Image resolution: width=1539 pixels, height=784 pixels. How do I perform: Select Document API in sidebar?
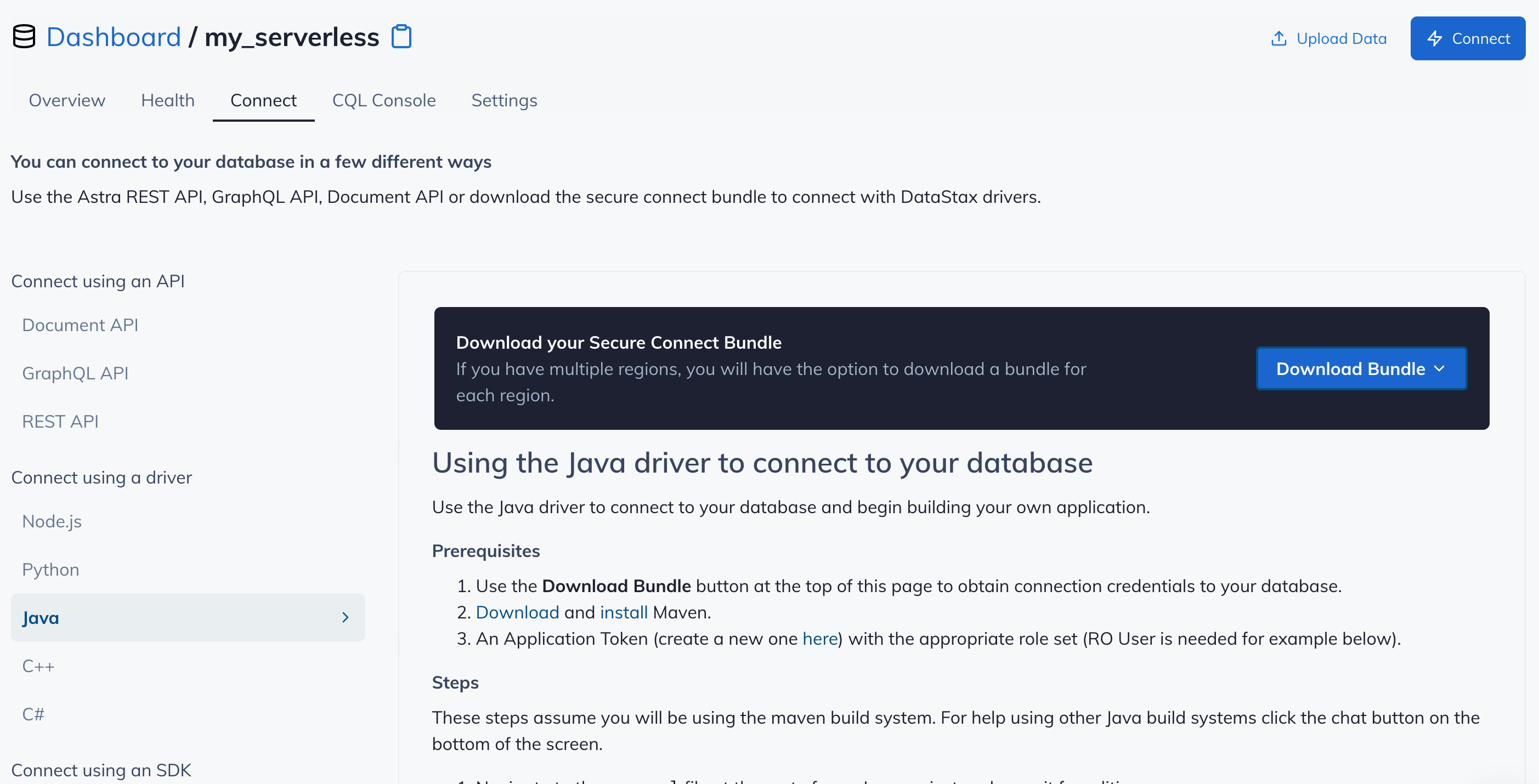click(80, 325)
